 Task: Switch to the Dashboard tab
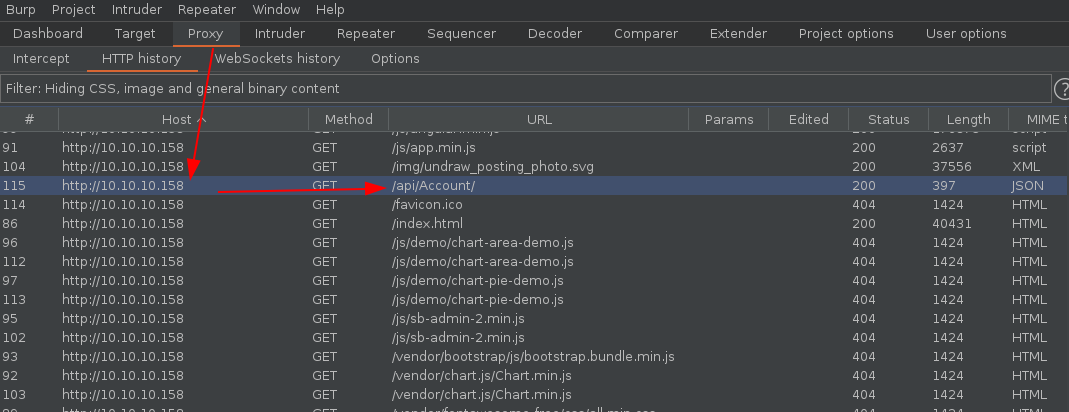coord(48,33)
